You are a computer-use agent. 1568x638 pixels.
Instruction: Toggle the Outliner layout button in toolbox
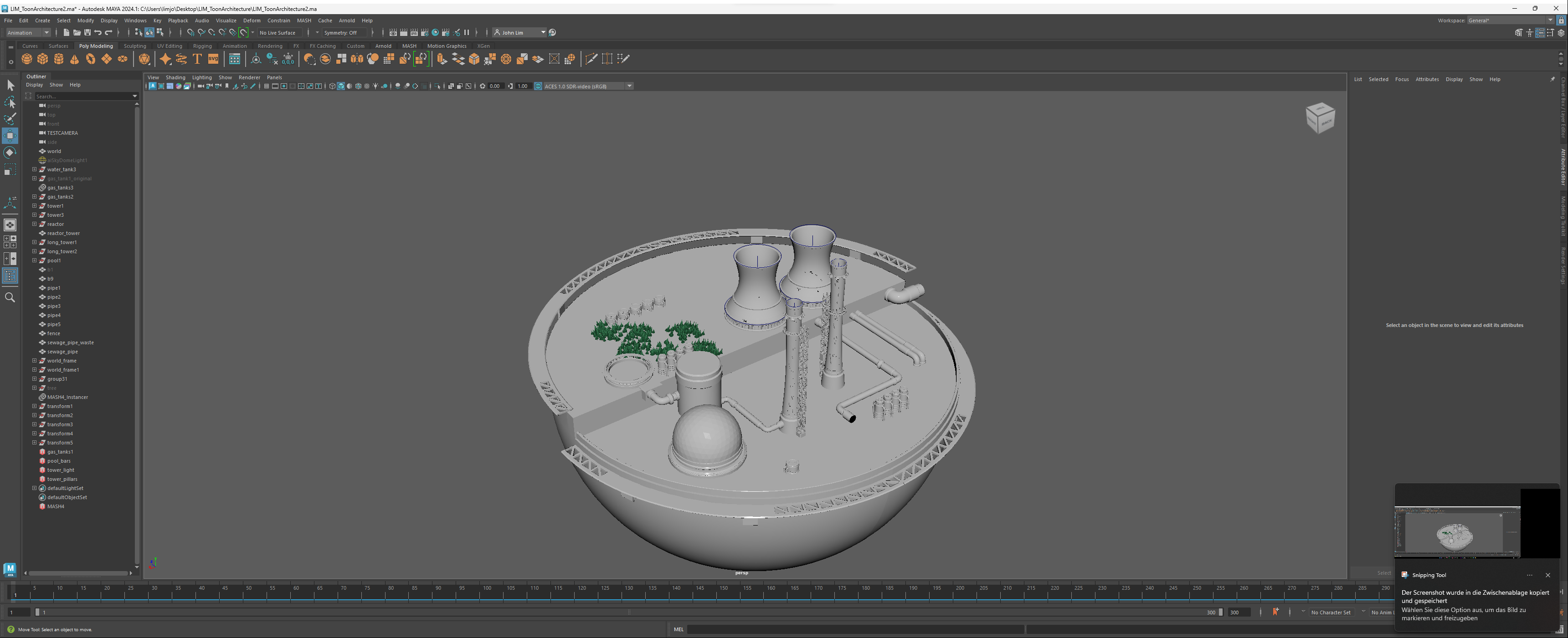click(x=10, y=276)
